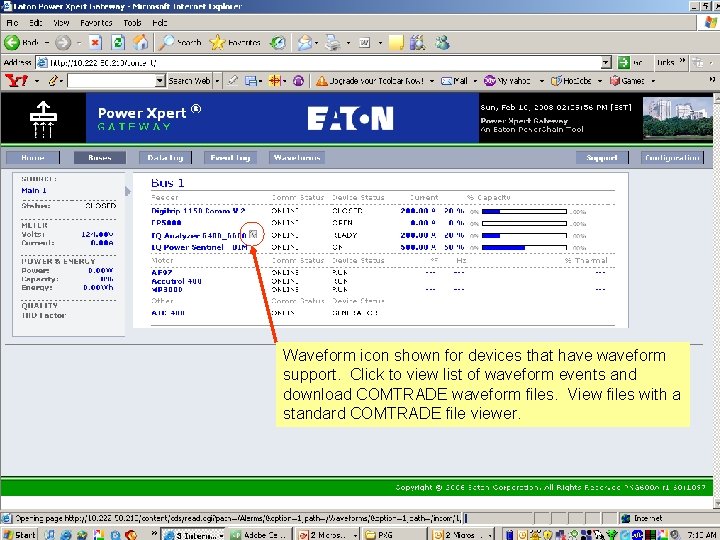The height and width of the screenshot is (540, 720).
Task: Click the Digitrip 1150 capacity bar
Action: (x=524, y=211)
